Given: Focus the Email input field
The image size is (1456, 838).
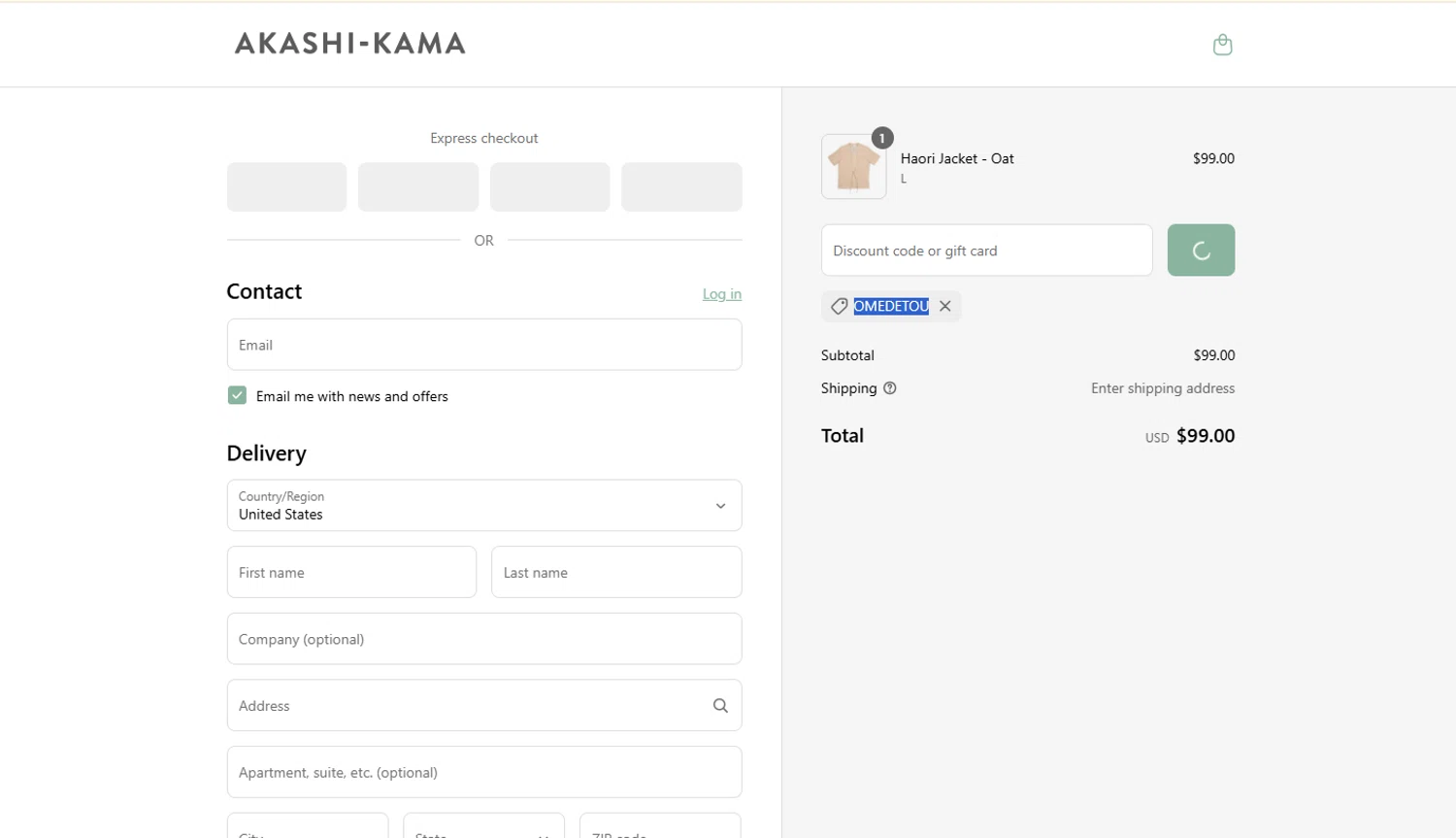Looking at the screenshot, I should pos(484,345).
